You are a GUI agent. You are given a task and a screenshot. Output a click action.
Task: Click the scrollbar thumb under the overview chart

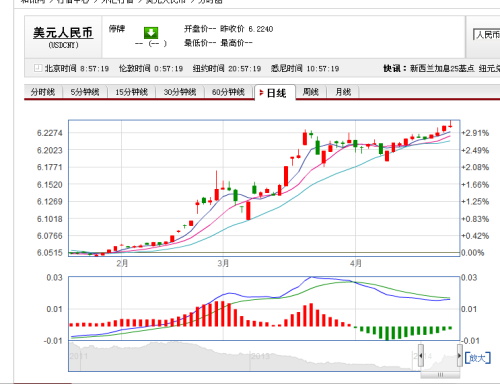(x=440, y=375)
